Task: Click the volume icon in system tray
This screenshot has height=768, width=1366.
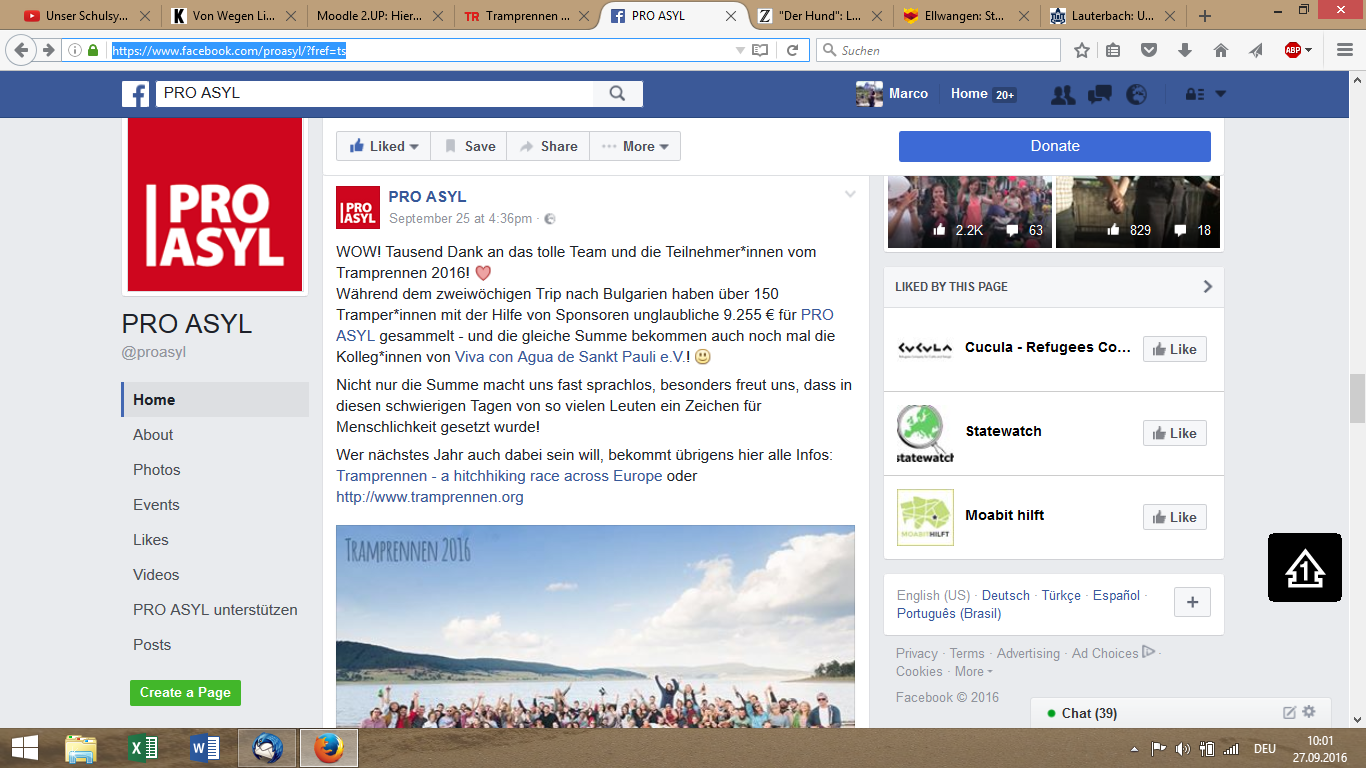Action: click(1183, 749)
